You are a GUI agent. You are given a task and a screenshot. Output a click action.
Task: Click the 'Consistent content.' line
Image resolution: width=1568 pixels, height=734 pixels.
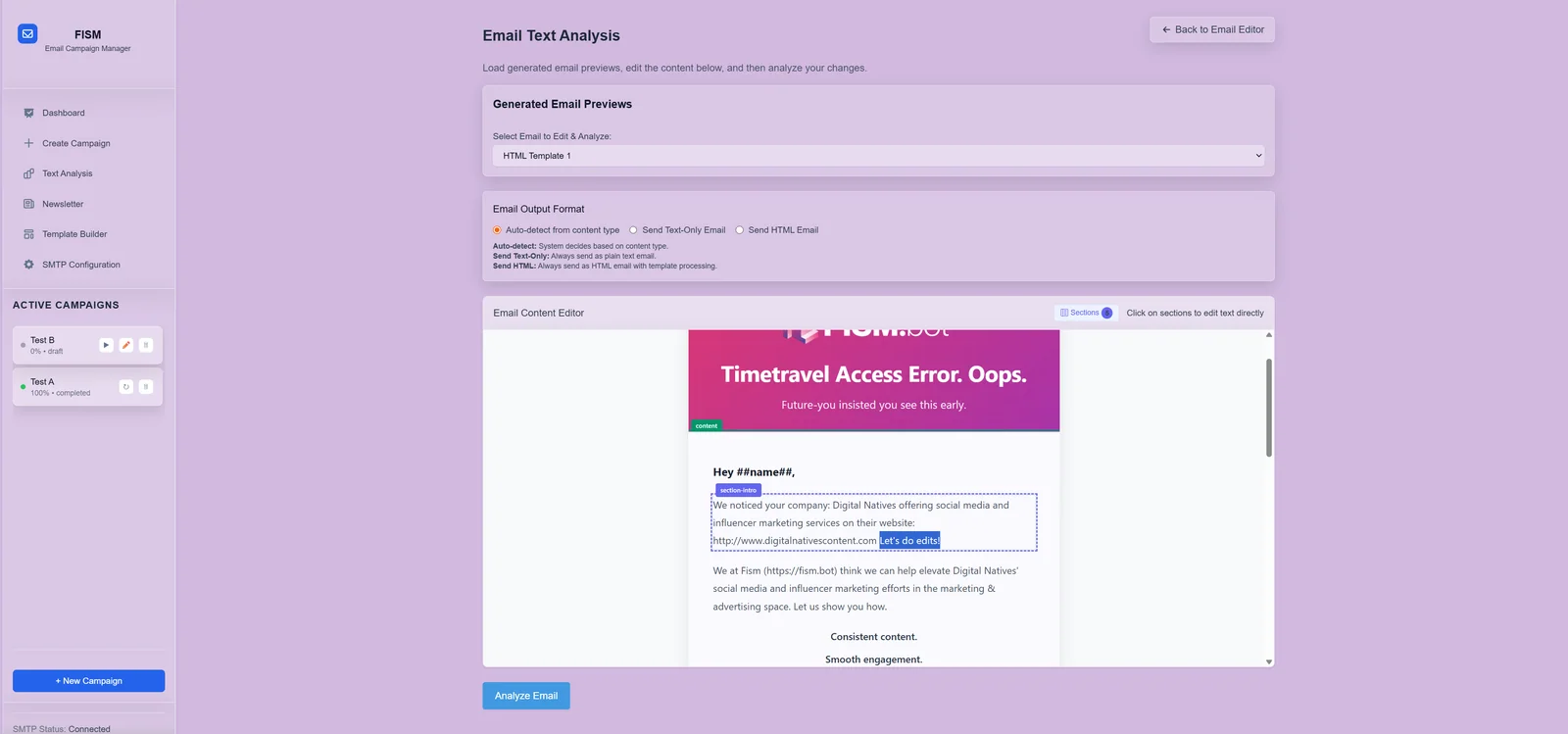click(x=874, y=637)
